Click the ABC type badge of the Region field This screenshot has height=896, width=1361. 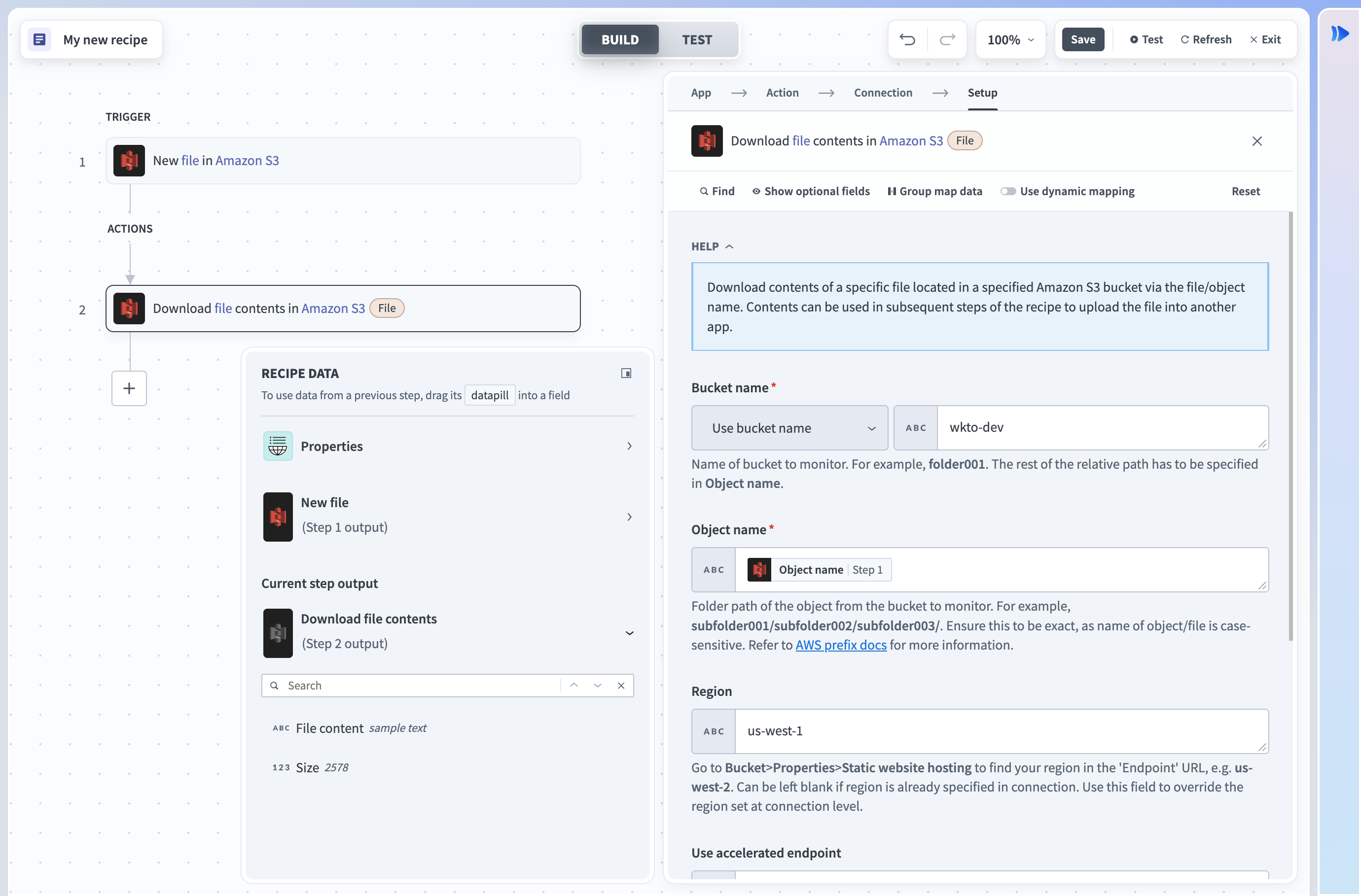click(x=714, y=731)
